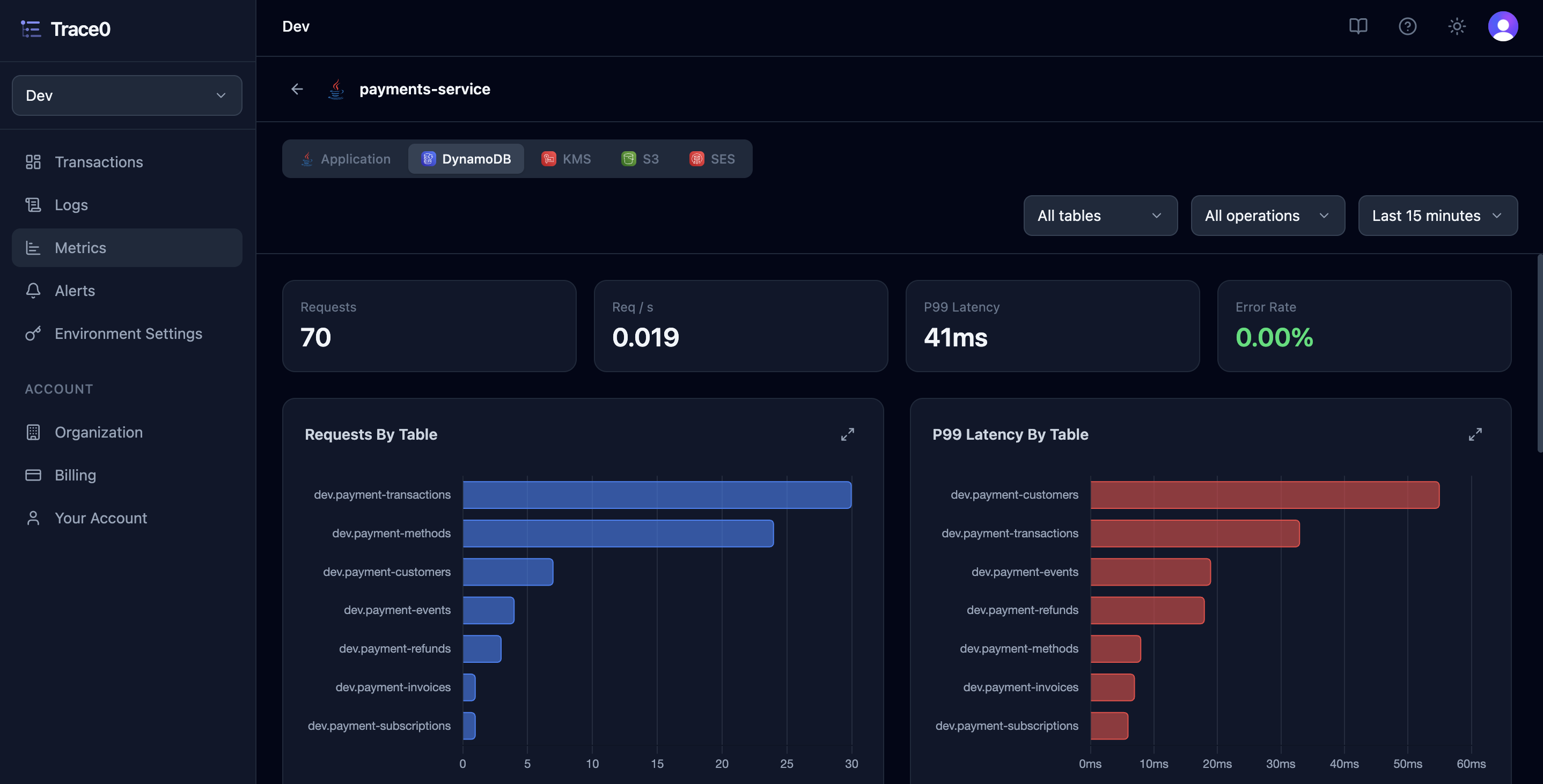Click the Java icon beside payments-service
The width and height of the screenshot is (1543, 784).
click(336, 89)
